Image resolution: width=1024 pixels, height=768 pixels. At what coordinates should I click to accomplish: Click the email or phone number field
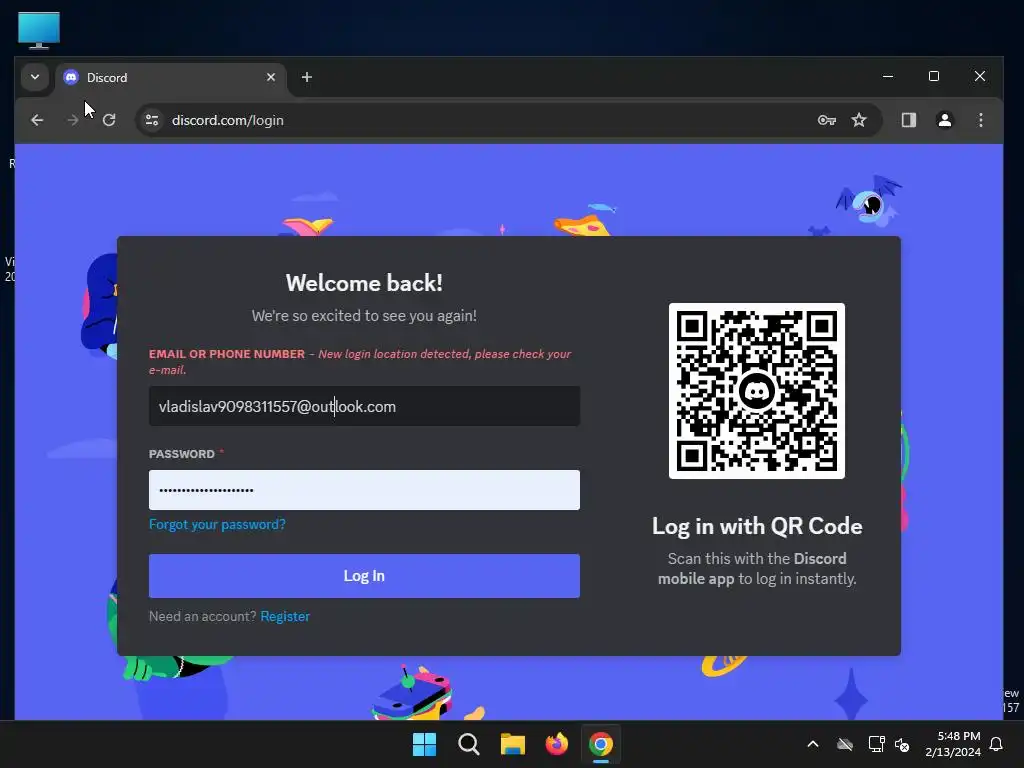point(364,406)
